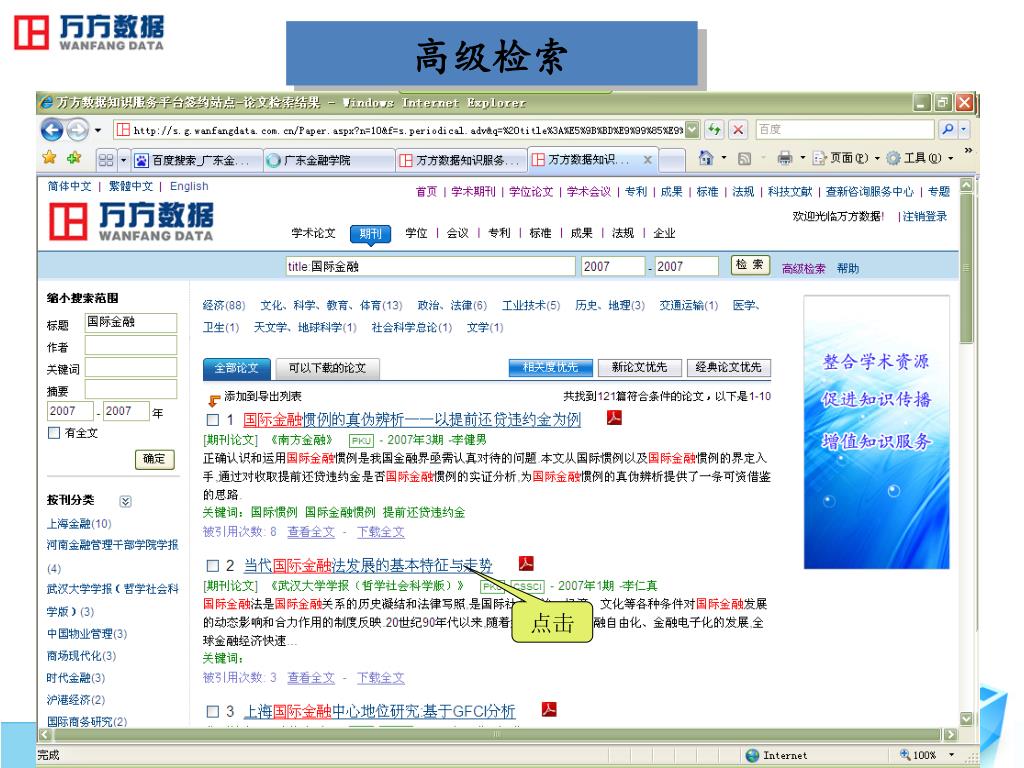This screenshot has width=1024, height=768.
Task: Click the Print icon in command bar
Action: tap(785, 157)
